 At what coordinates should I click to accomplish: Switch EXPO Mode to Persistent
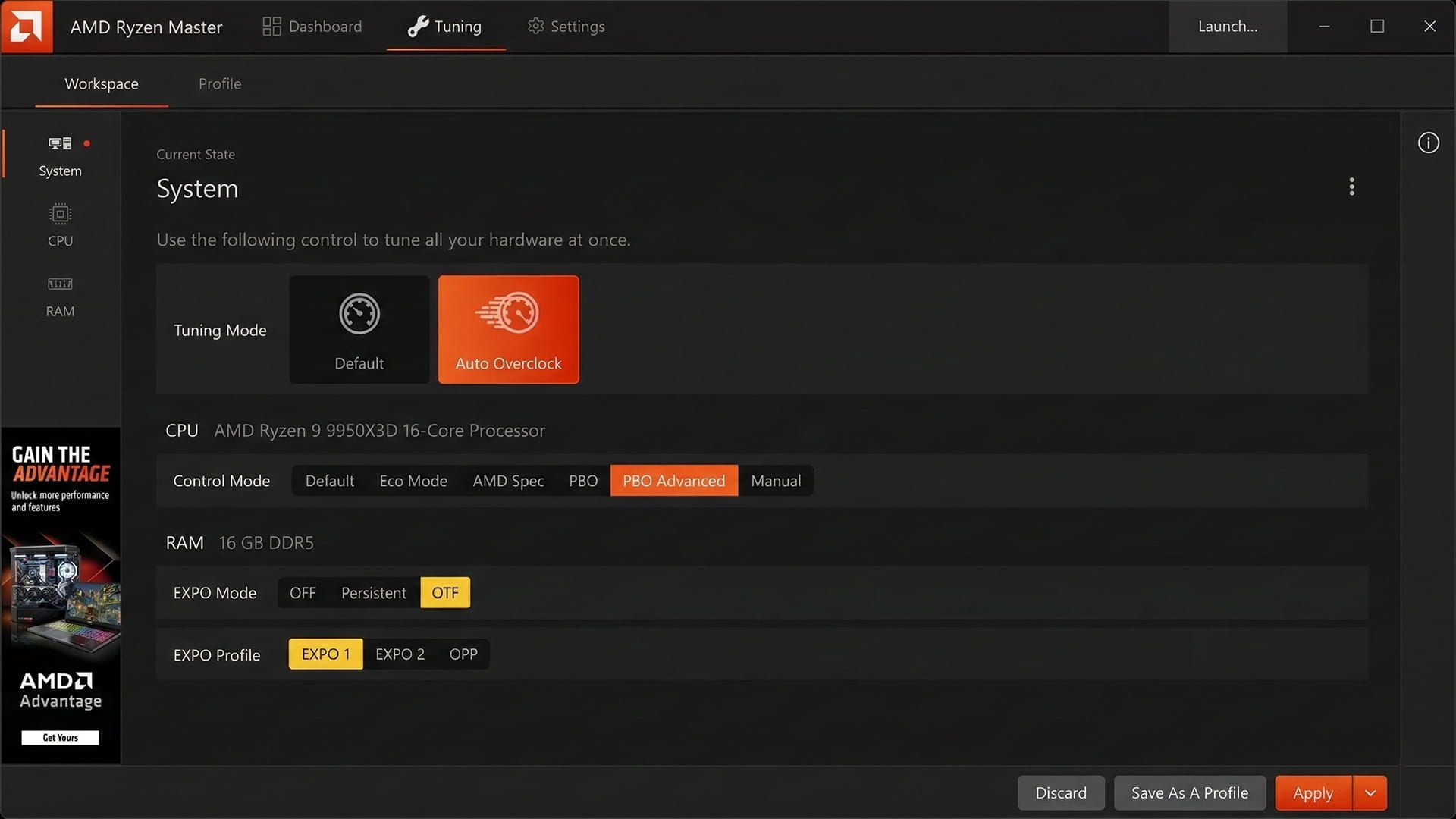coord(373,592)
